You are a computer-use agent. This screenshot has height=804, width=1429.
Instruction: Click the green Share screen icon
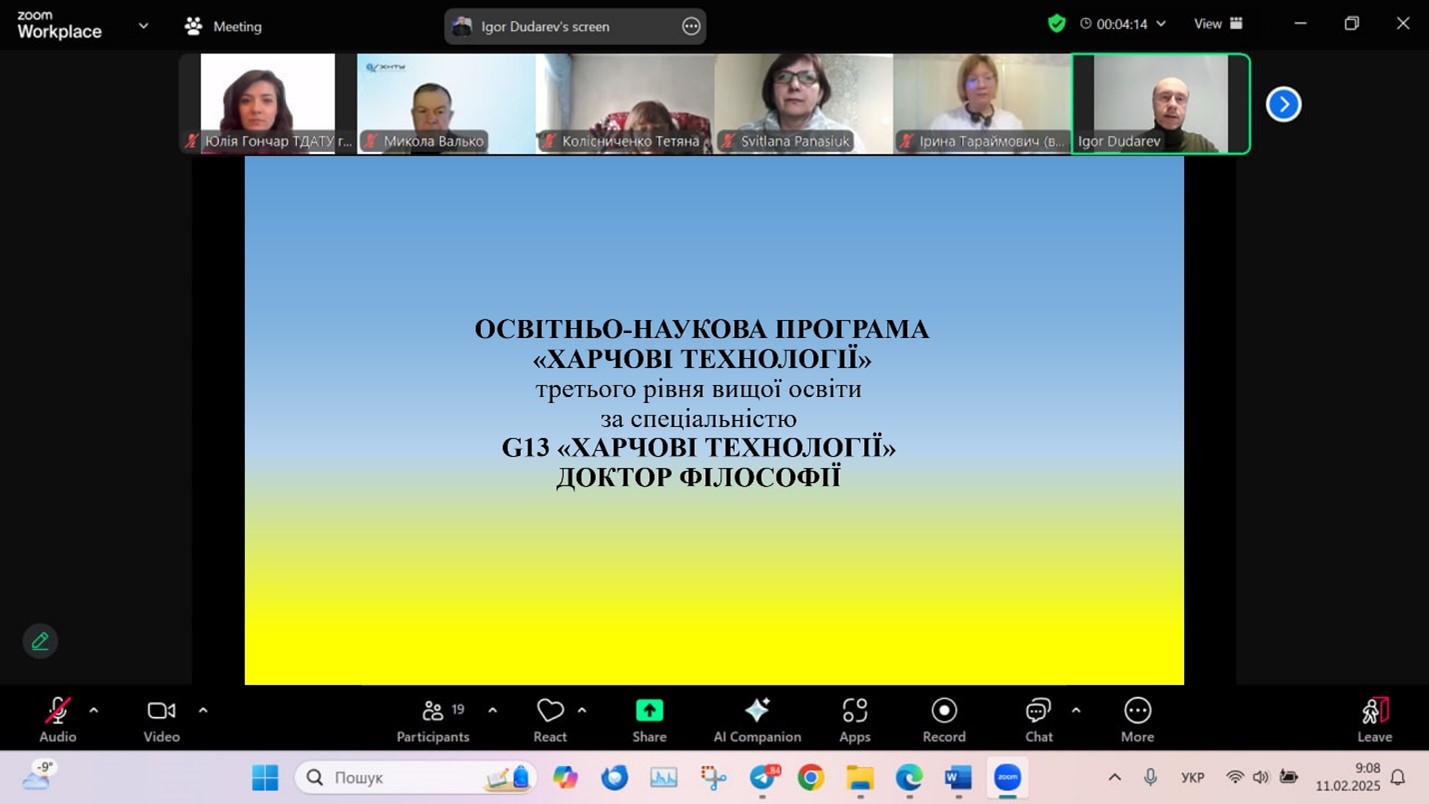(649, 711)
